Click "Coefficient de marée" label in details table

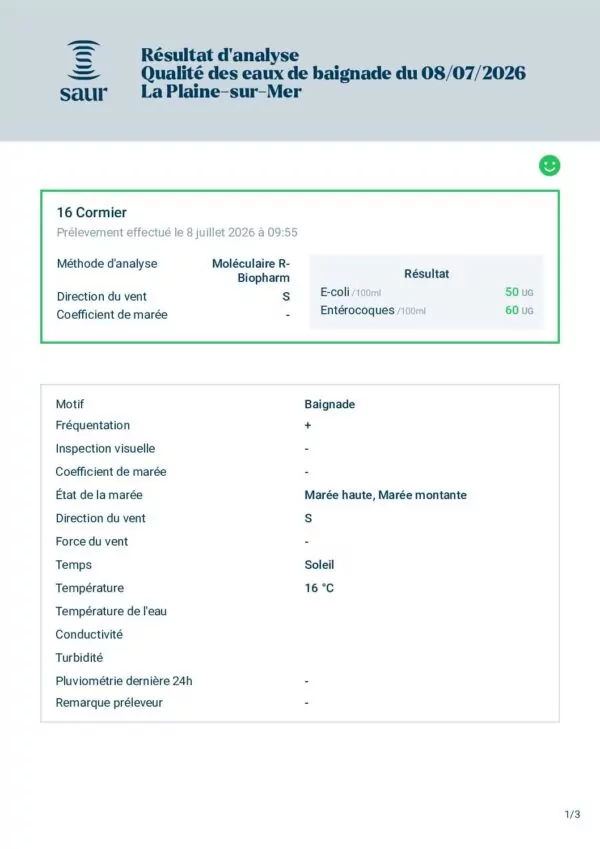pyautogui.click(x=111, y=472)
